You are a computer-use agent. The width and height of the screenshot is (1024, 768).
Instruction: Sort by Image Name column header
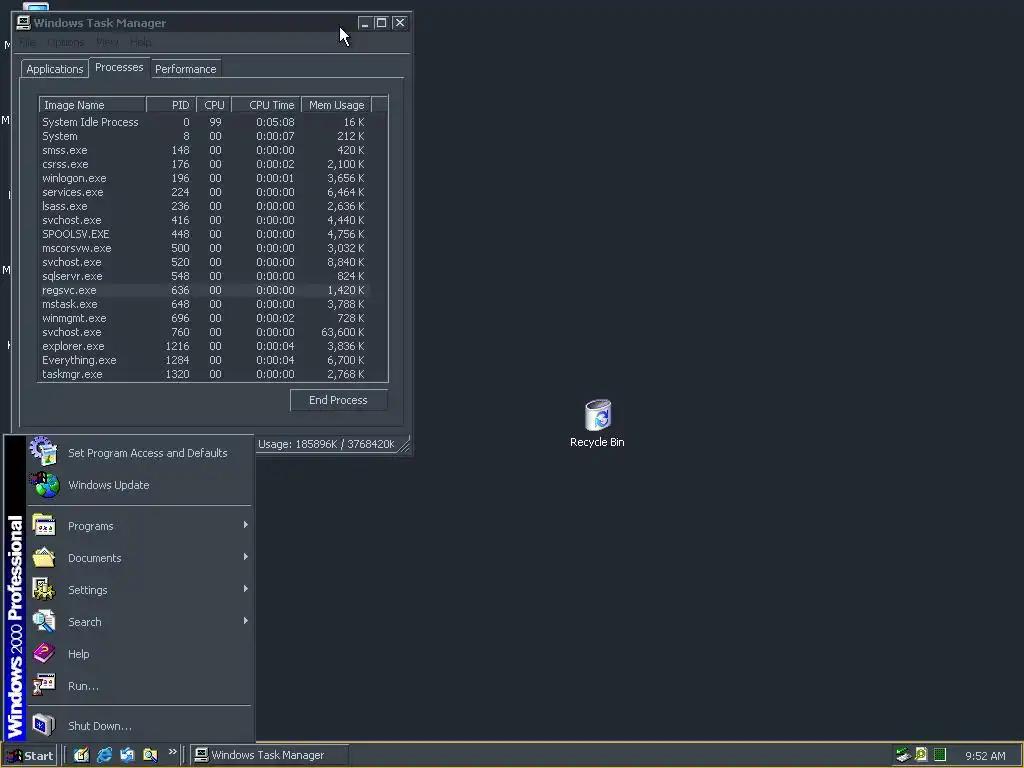92,105
